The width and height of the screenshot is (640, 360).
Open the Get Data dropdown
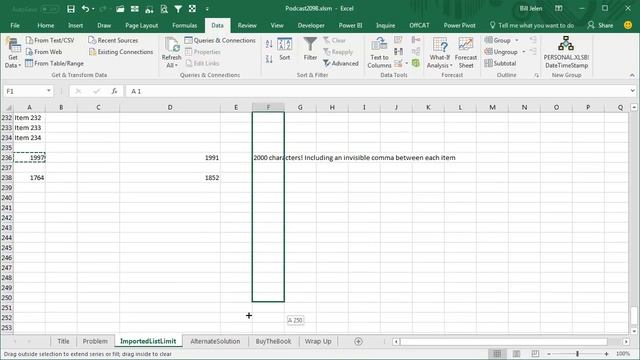point(13,52)
